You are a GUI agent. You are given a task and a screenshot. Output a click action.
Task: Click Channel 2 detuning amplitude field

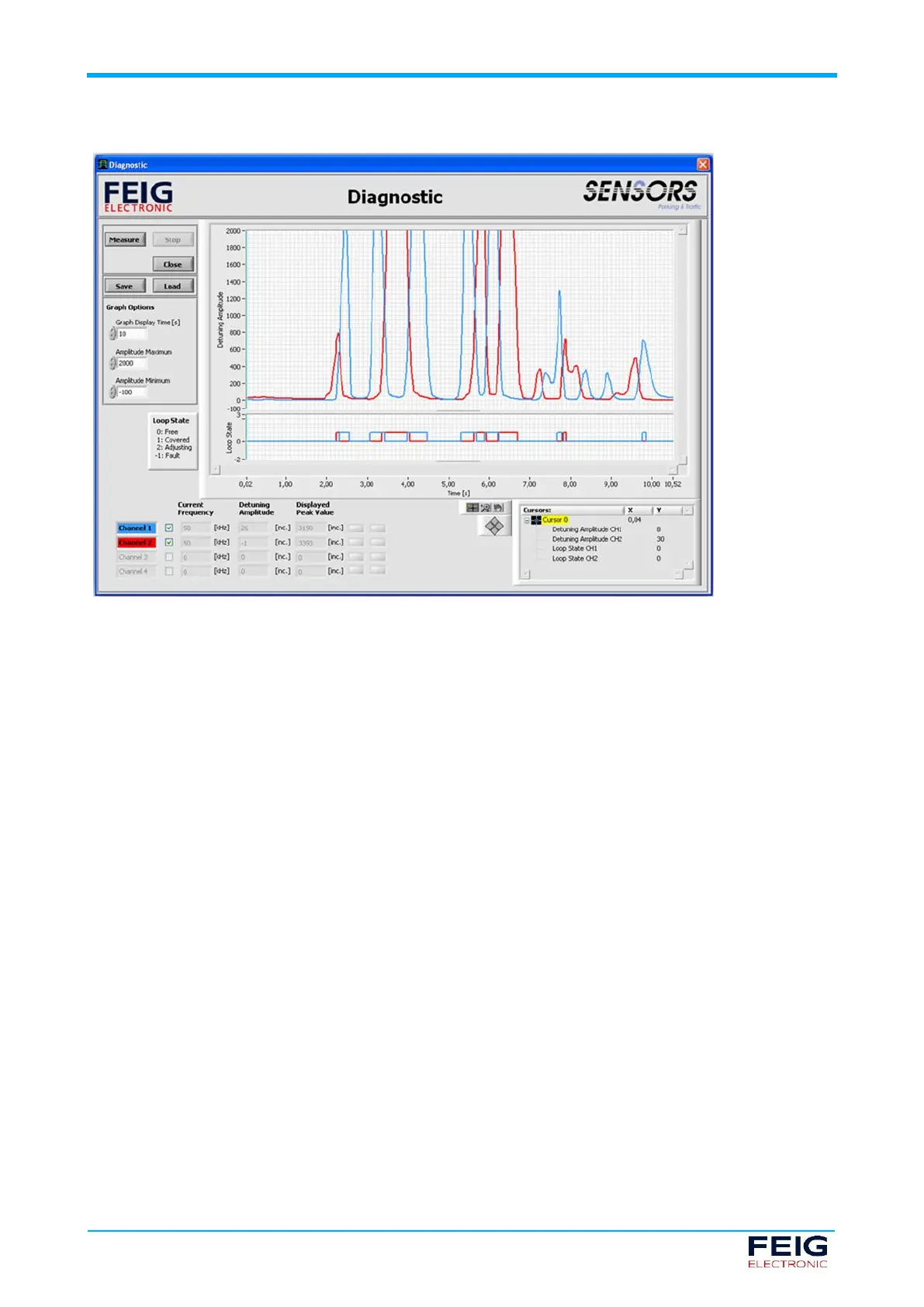tap(254, 543)
